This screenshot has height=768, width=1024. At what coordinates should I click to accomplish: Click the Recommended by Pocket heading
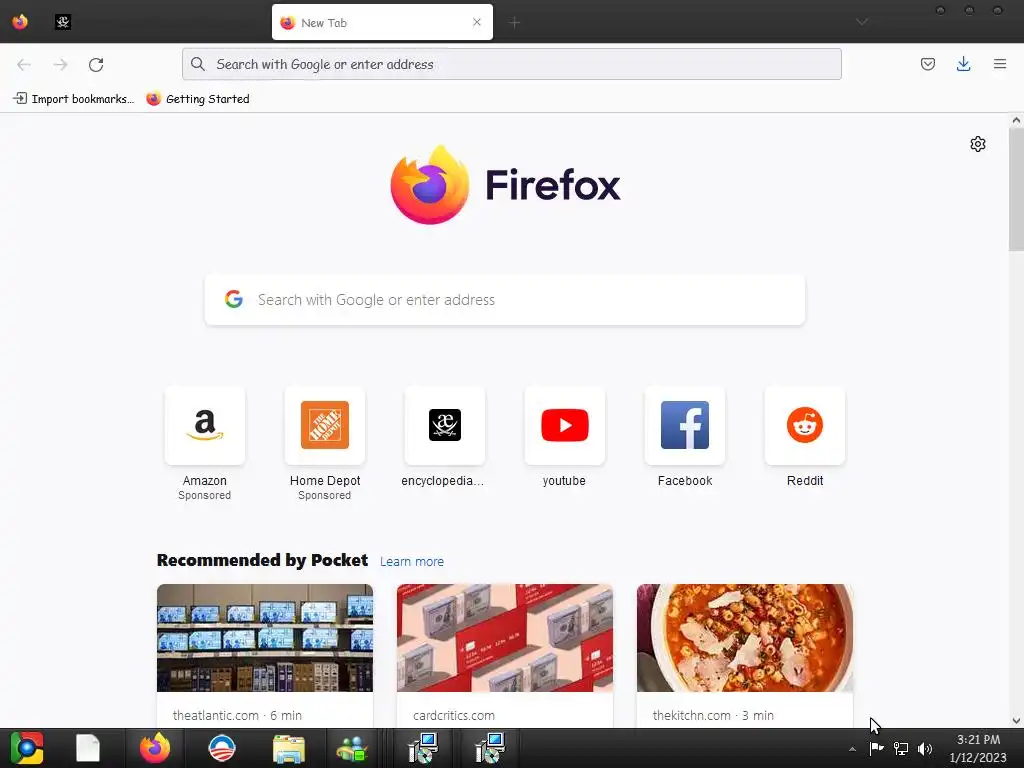(x=262, y=560)
